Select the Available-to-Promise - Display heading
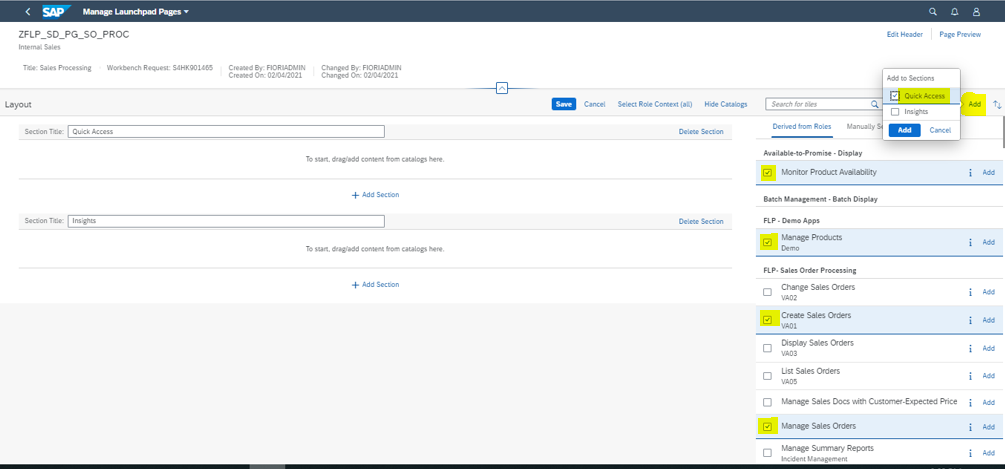 813,153
